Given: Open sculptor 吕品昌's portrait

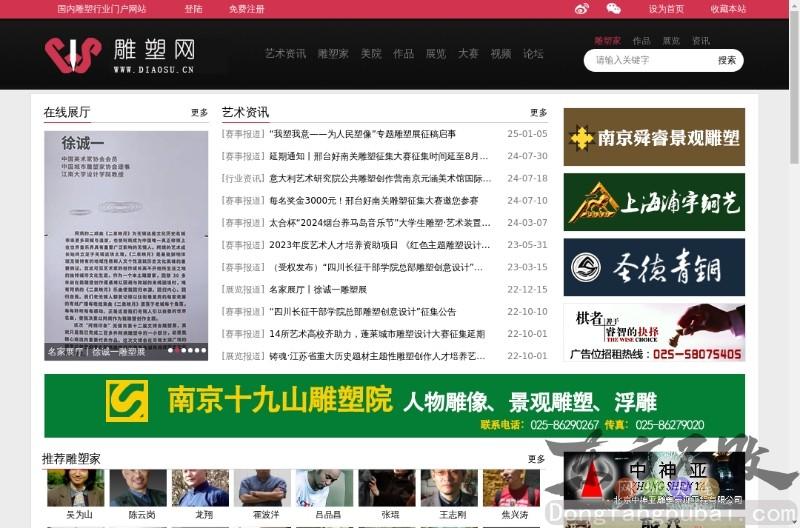Looking at the screenshot, I should click(324, 488).
